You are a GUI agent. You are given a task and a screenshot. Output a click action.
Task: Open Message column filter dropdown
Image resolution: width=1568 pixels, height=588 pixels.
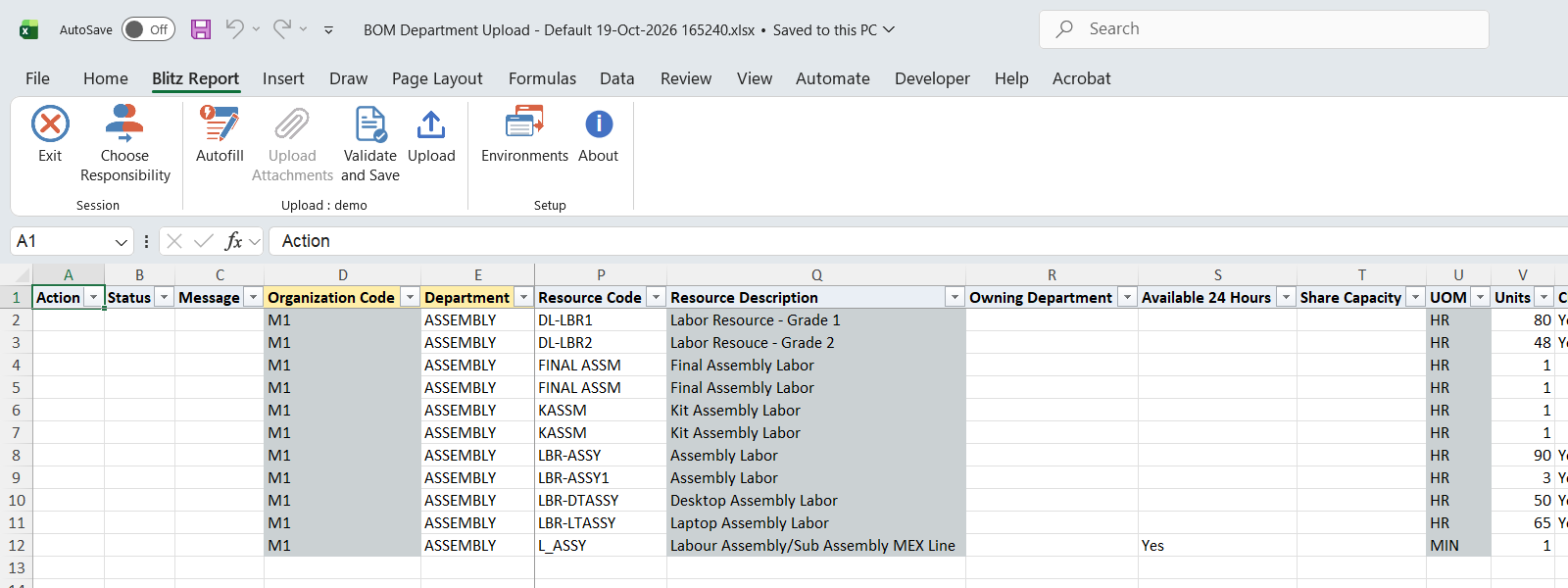pos(253,297)
